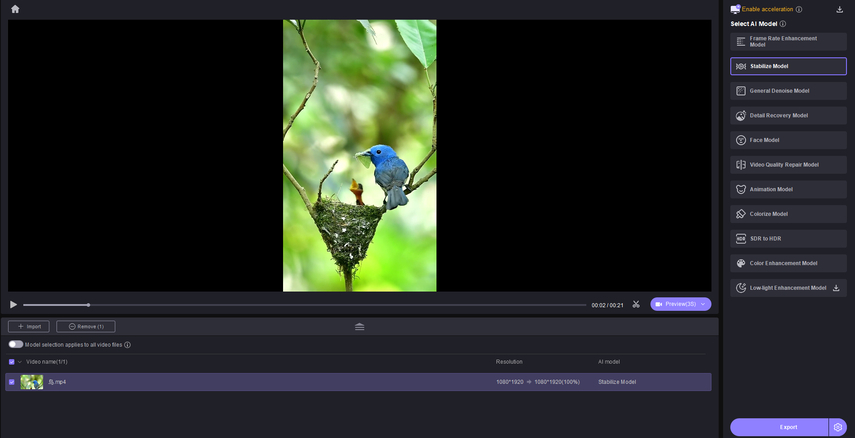Screen dimensions: 855x438
Task: Click the Video name(1/1) header text
Action: coord(47,362)
